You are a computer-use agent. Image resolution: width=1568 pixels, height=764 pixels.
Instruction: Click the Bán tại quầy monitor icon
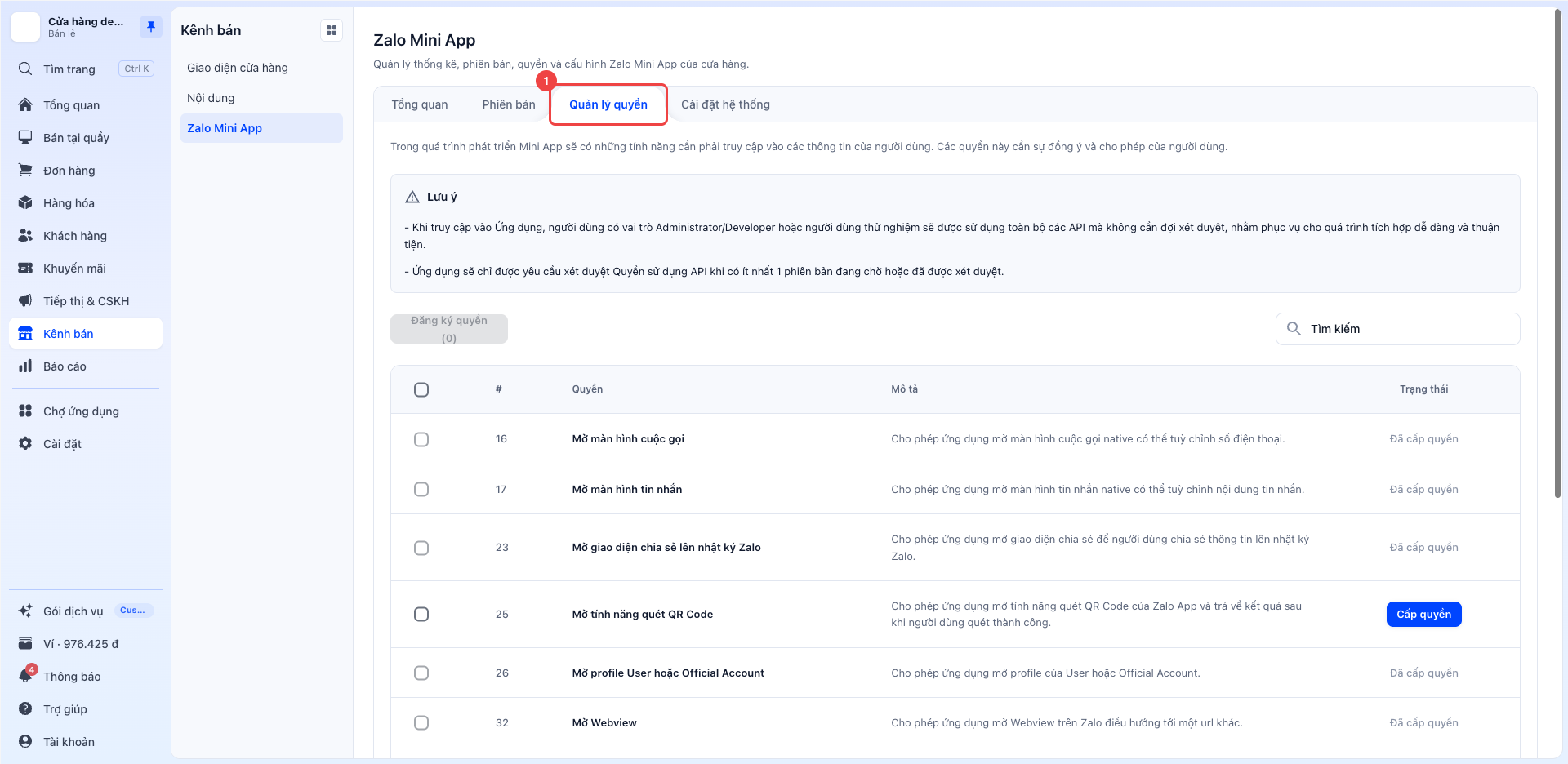(x=25, y=137)
